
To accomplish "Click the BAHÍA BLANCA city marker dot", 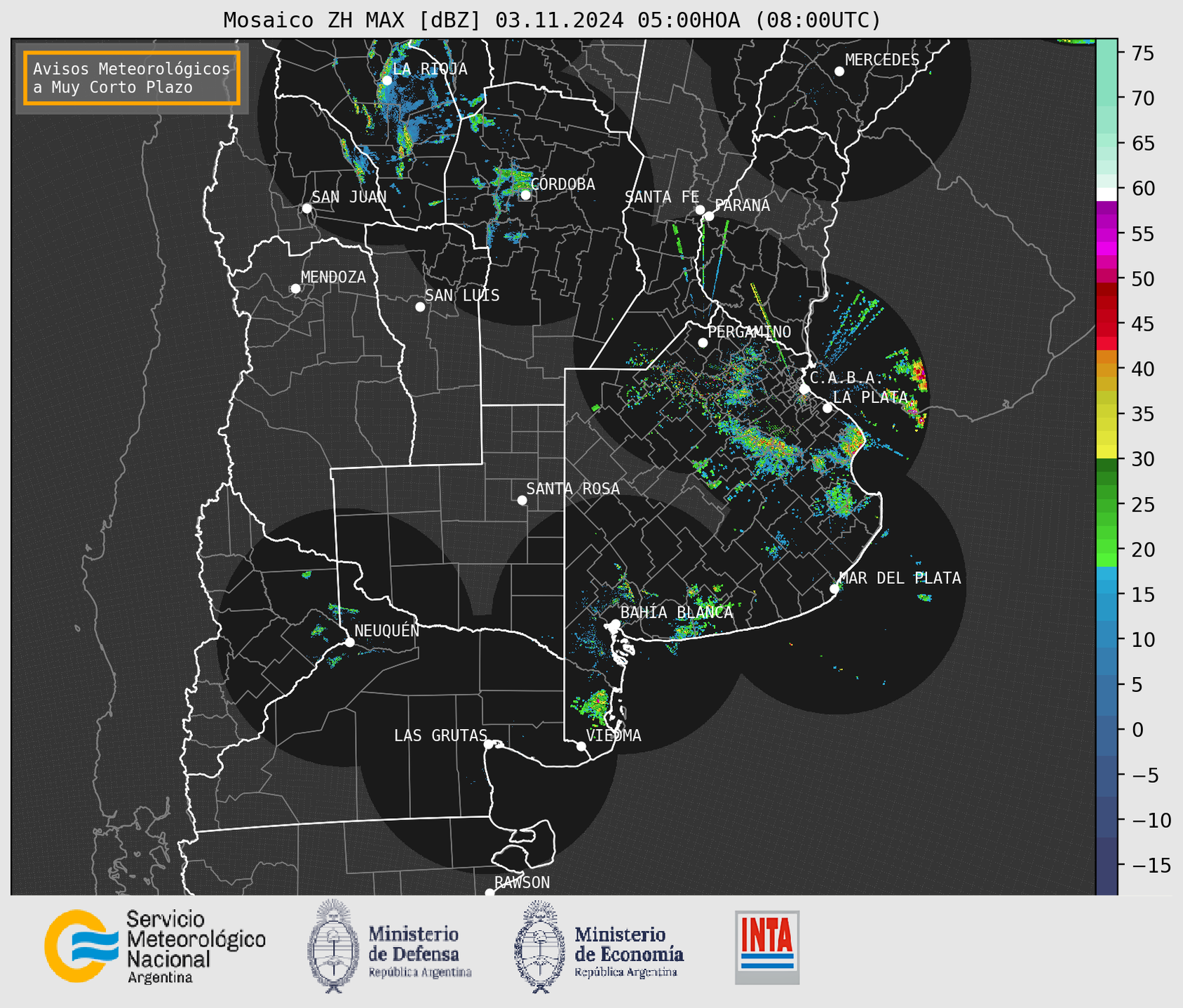I will [615, 624].
